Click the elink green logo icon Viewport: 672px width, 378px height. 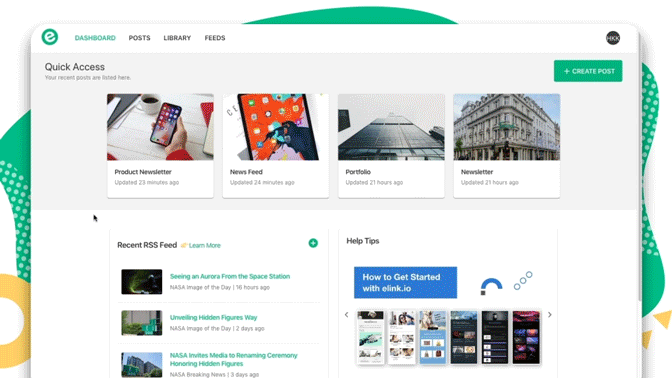pyautogui.click(x=50, y=37)
